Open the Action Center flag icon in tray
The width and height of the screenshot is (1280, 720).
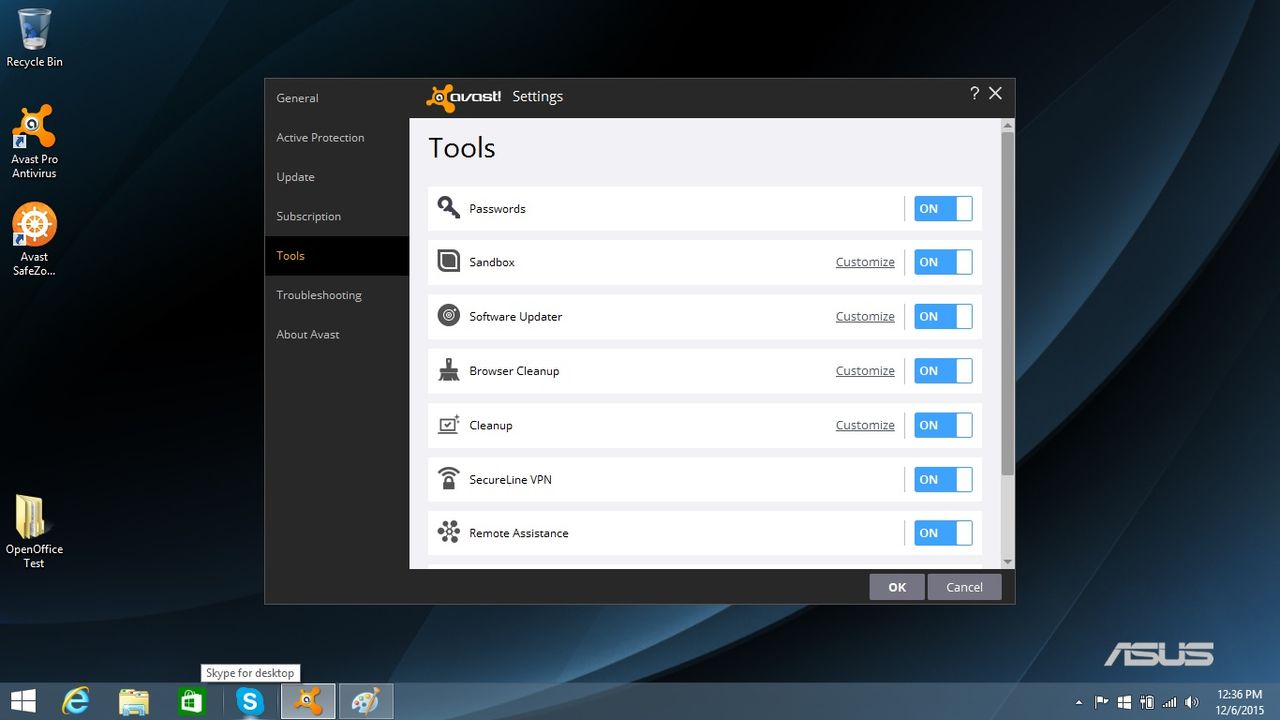[x=1102, y=702]
